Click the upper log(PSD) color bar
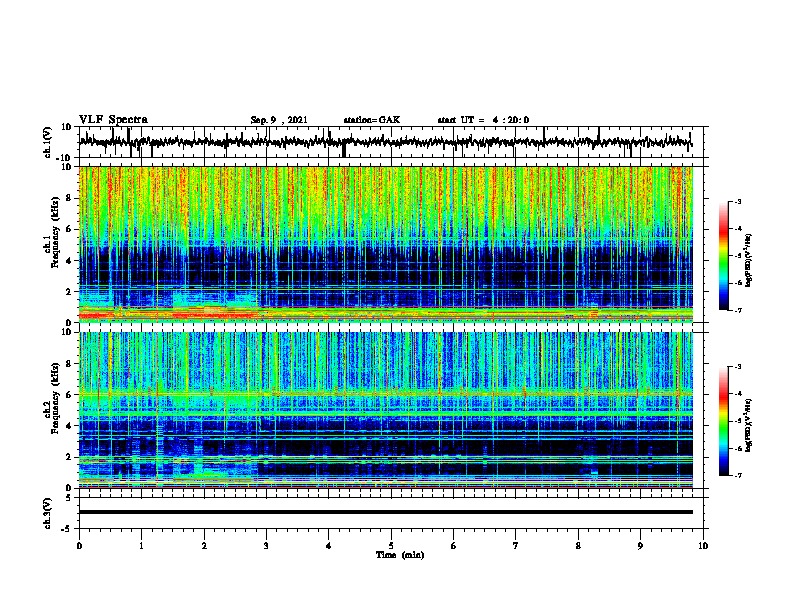The width and height of the screenshot is (792, 612). coord(724,256)
